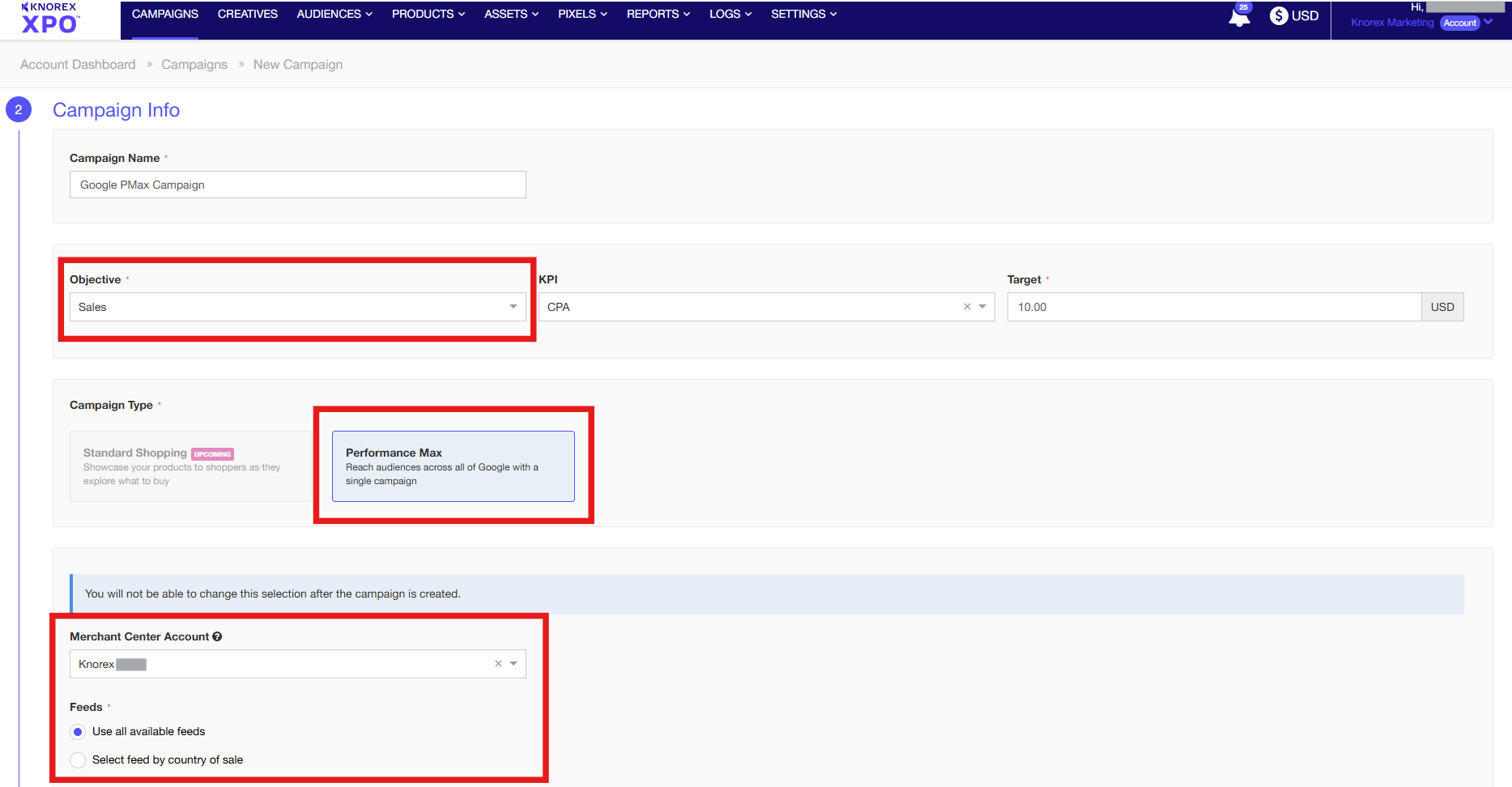Click the Campaign Info heading
This screenshot has height=787, width=1512.
117,110
